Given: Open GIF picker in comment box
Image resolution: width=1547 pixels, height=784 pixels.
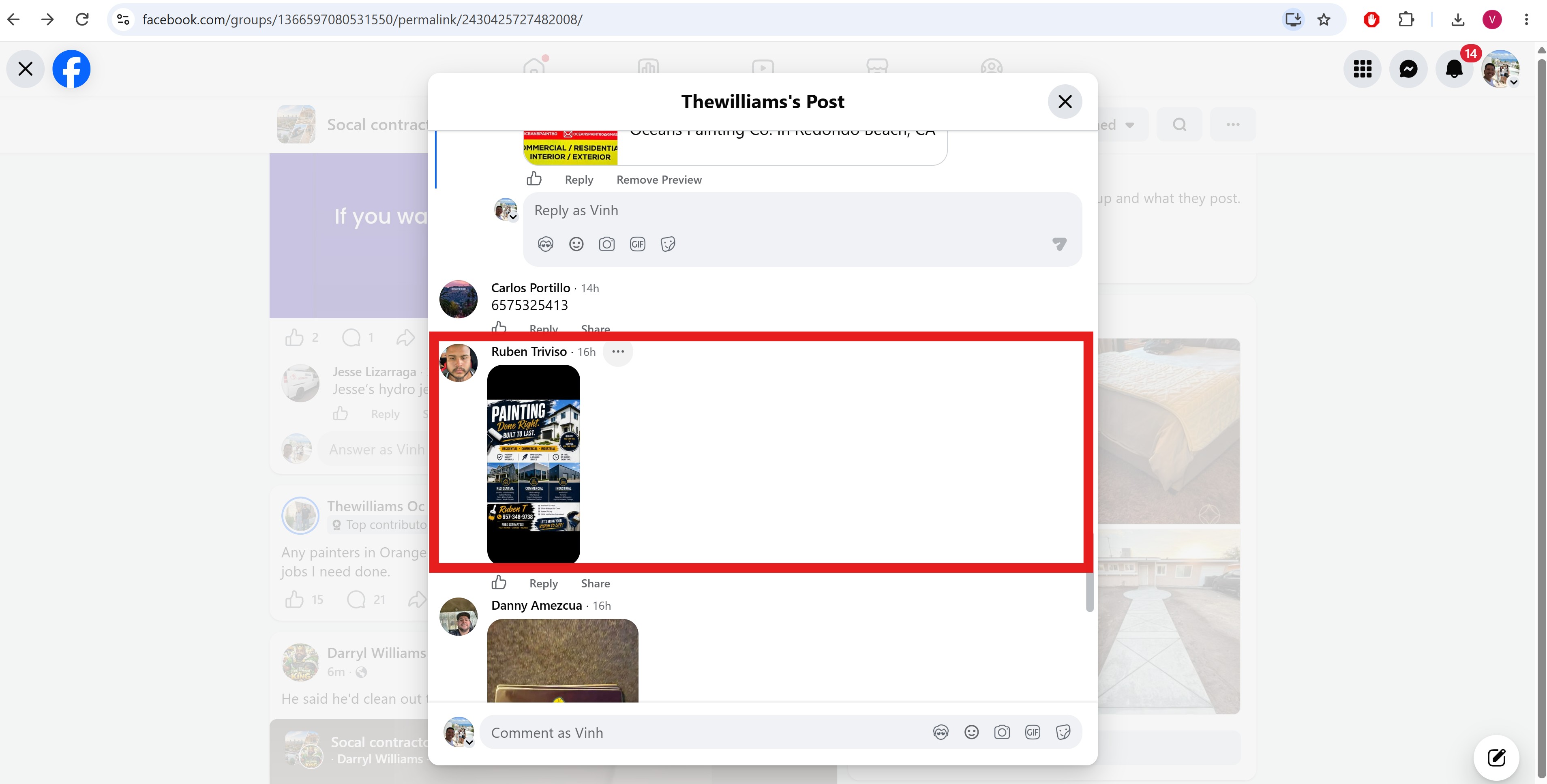Looking at the screenshot, I should 1032,733.
